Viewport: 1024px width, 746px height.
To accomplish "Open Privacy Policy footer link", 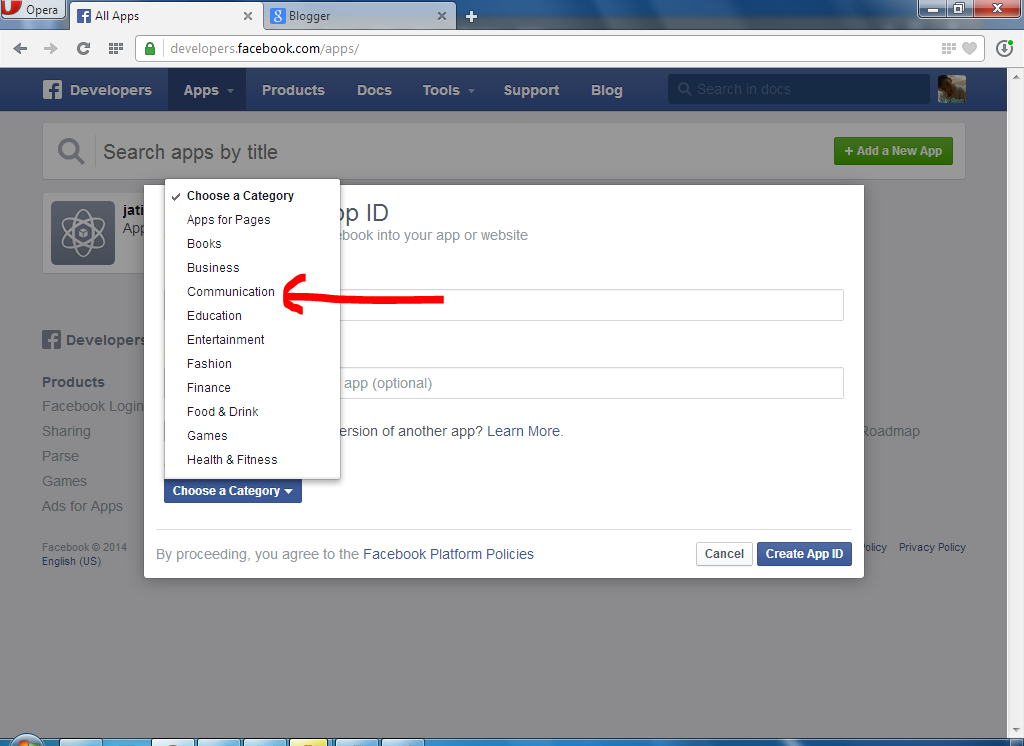I will click(x=932, y=547).
